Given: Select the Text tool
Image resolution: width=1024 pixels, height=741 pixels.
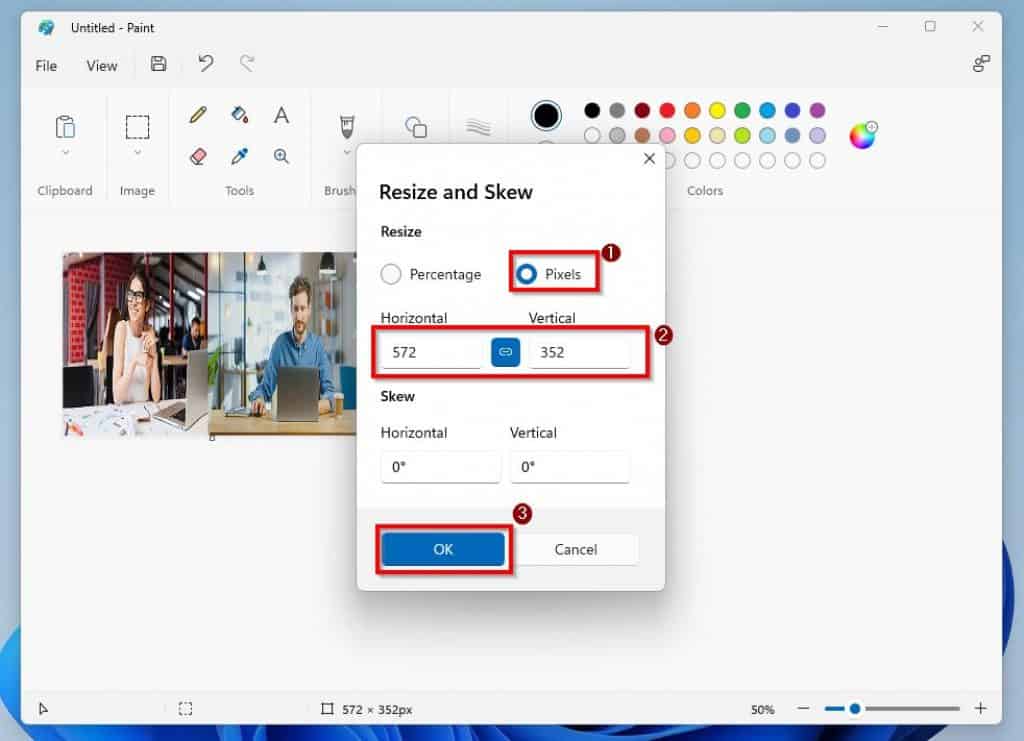Looking at the screenshot, I should click(x=281, y=116).
